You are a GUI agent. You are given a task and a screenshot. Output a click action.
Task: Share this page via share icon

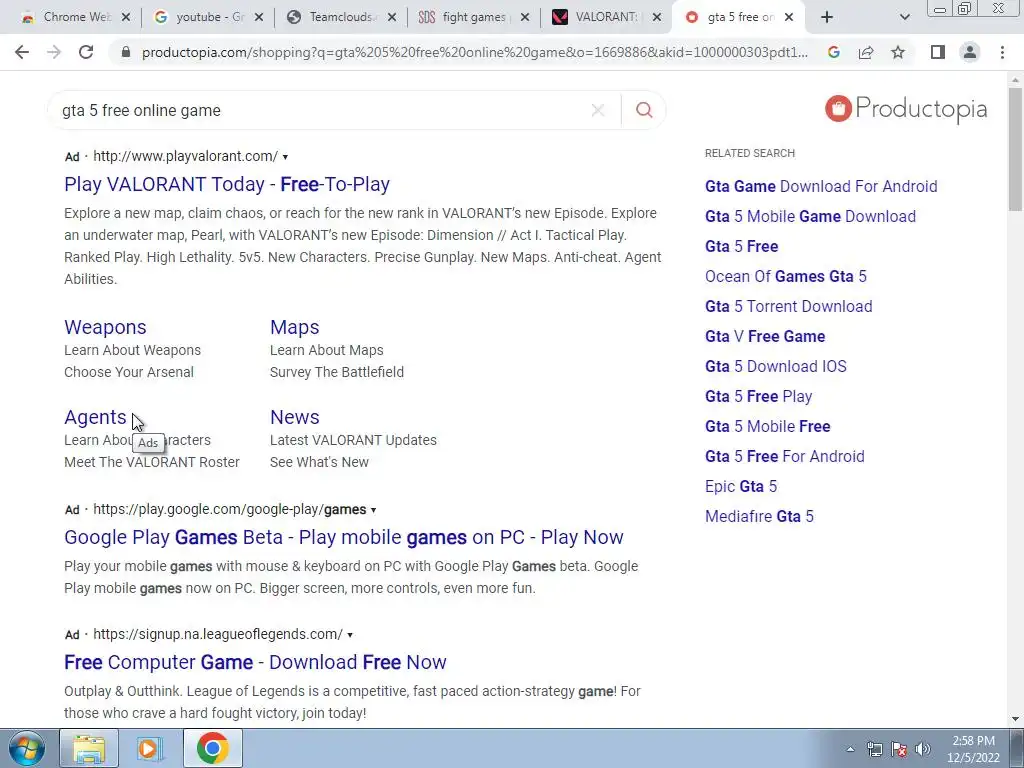tap(866, 52)
